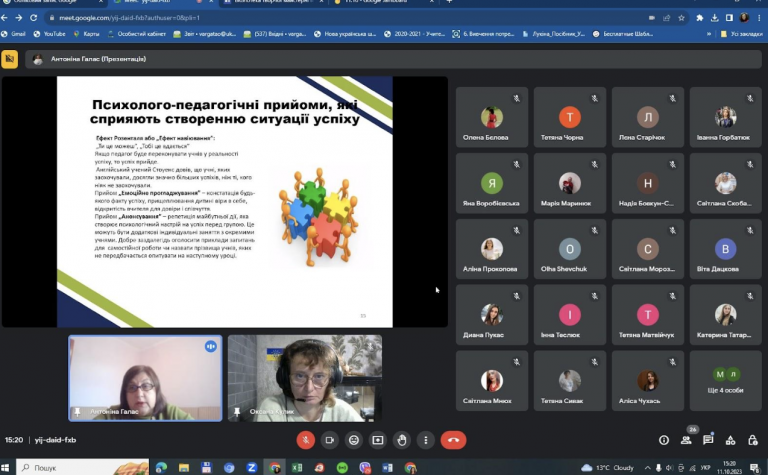Switch to the Jamboard browser tab

382,2
